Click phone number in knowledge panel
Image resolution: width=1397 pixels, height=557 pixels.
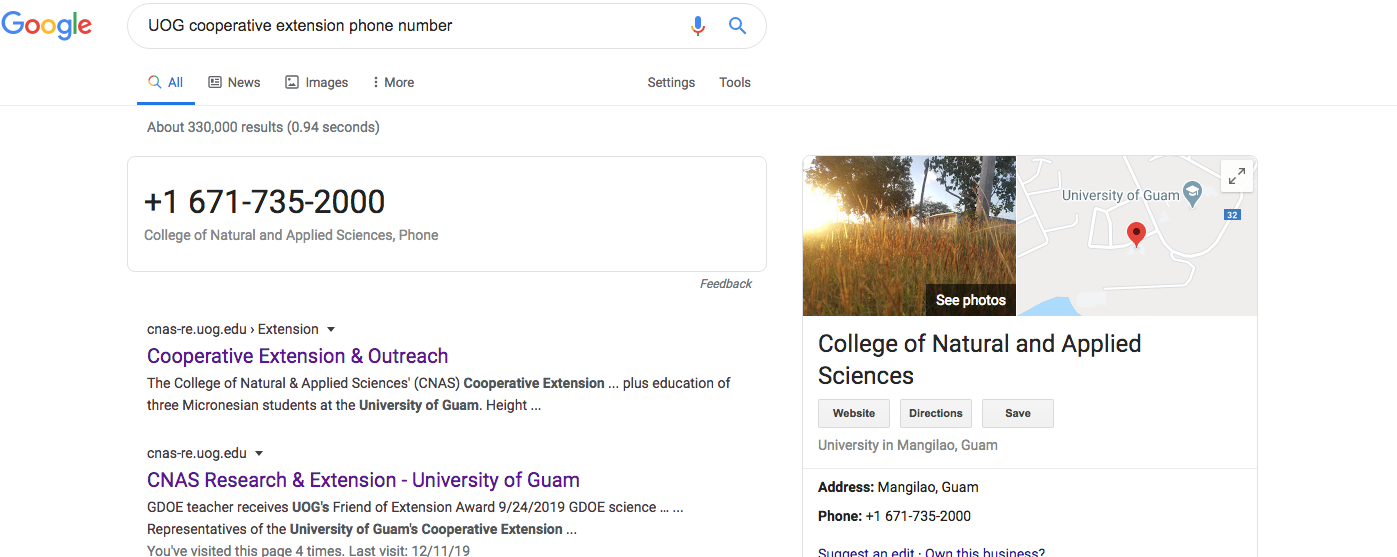918,517
